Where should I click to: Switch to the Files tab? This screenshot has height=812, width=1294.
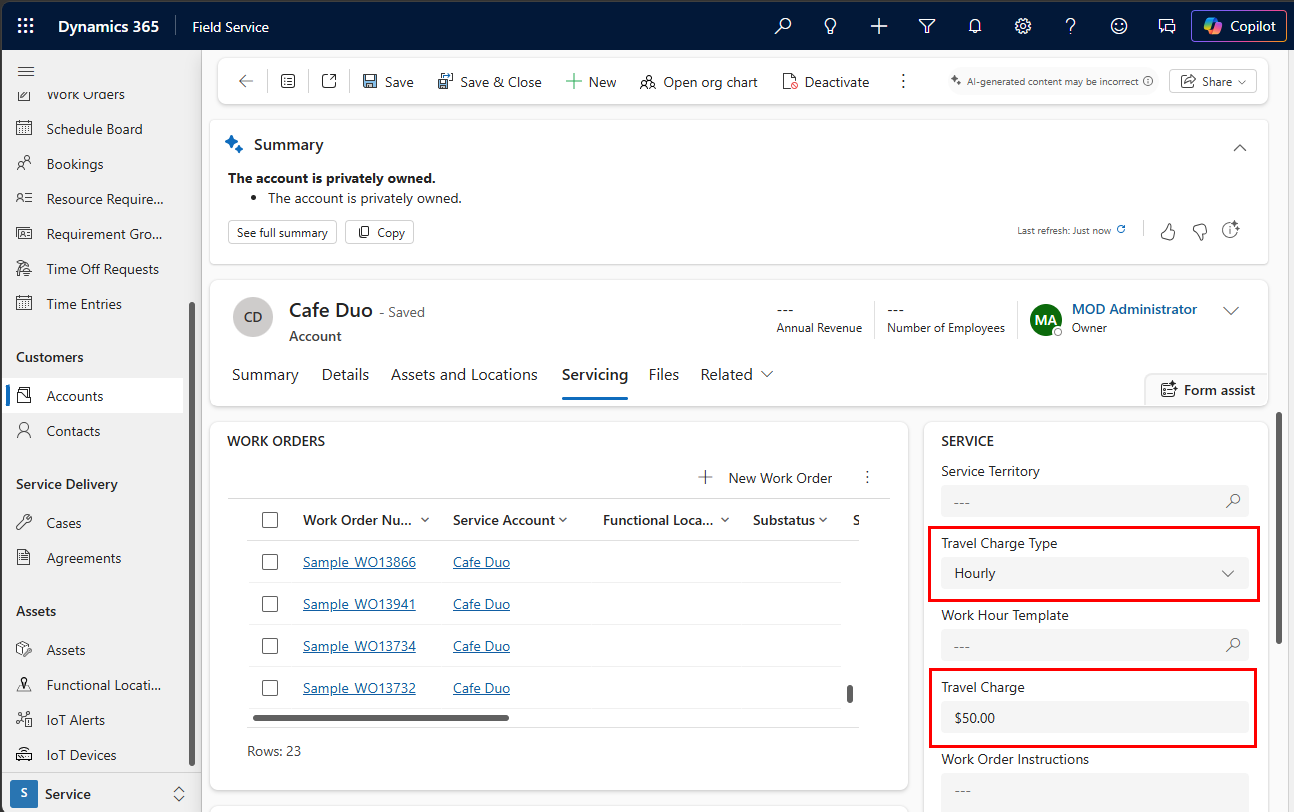664,375
